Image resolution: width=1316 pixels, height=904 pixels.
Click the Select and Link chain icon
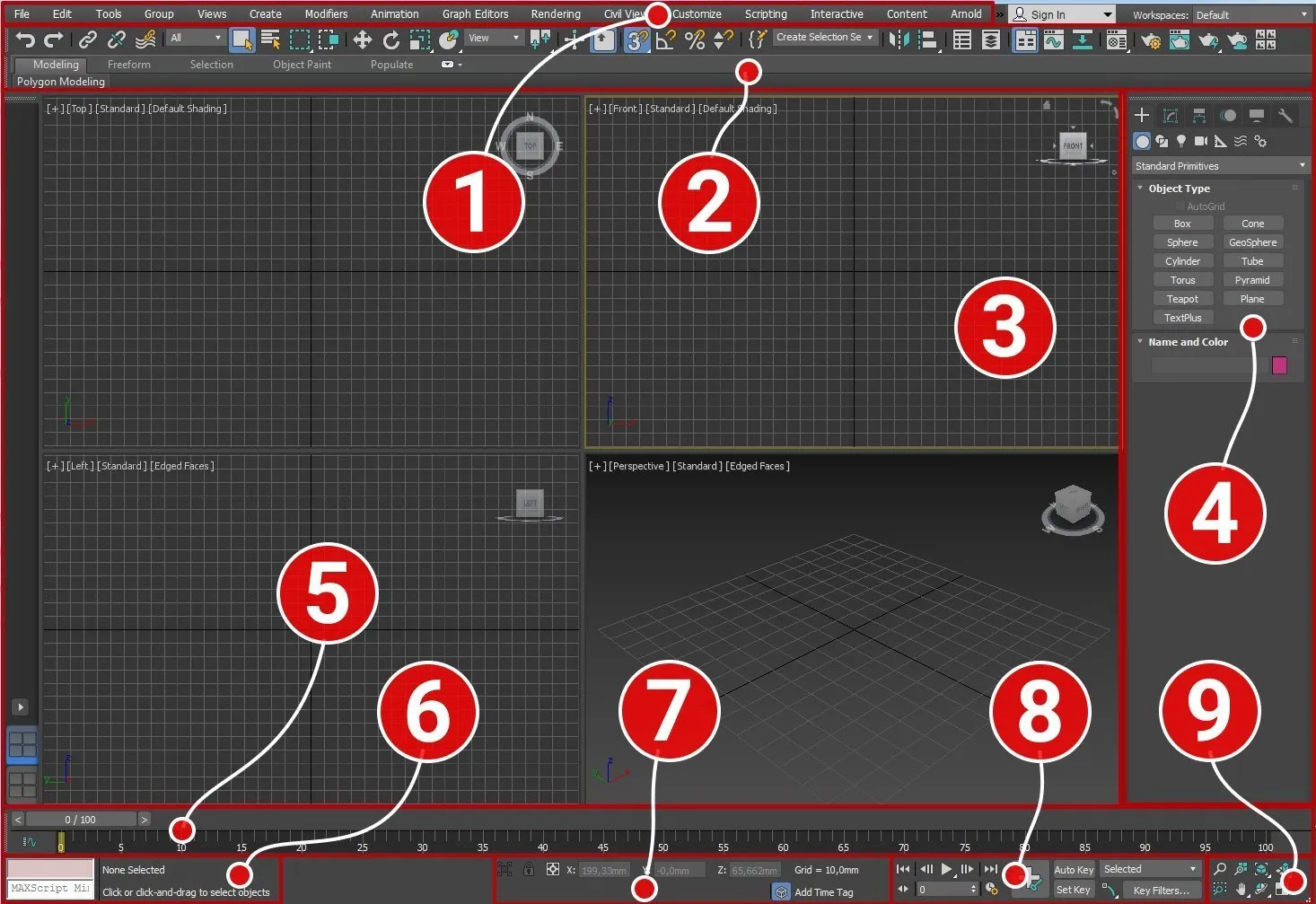(87, 39)
